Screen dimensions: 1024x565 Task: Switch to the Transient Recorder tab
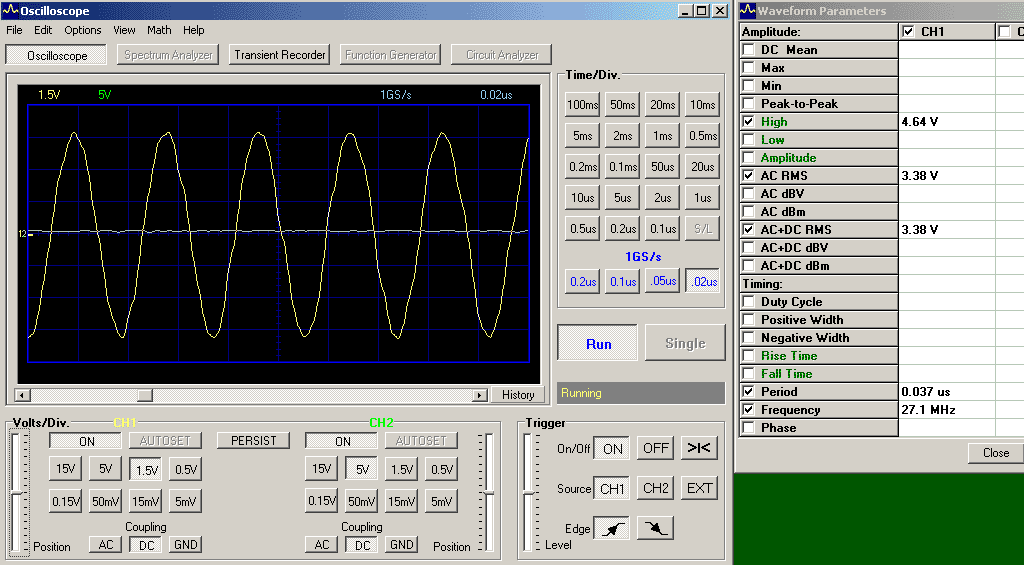pyautogui.click(x=280, y=55)
